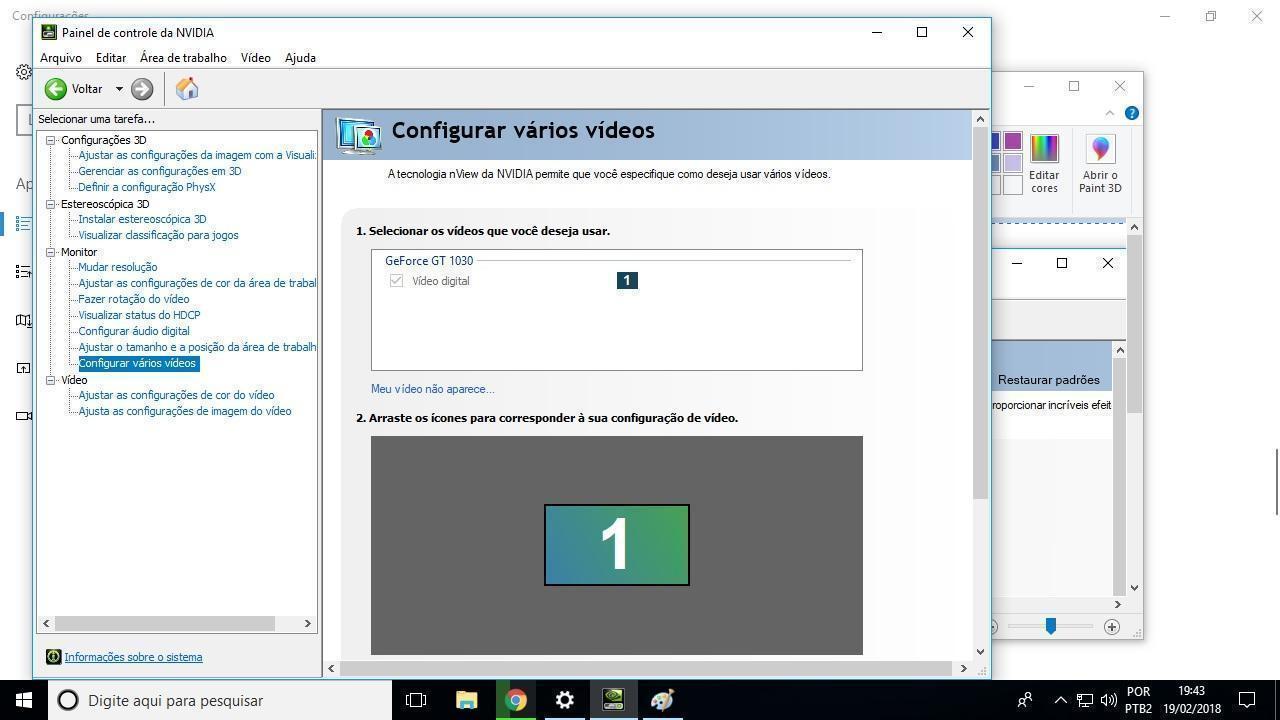Click task tree horizontal scrollbar
Viewport: 1280px width, 720px height.
164,623
